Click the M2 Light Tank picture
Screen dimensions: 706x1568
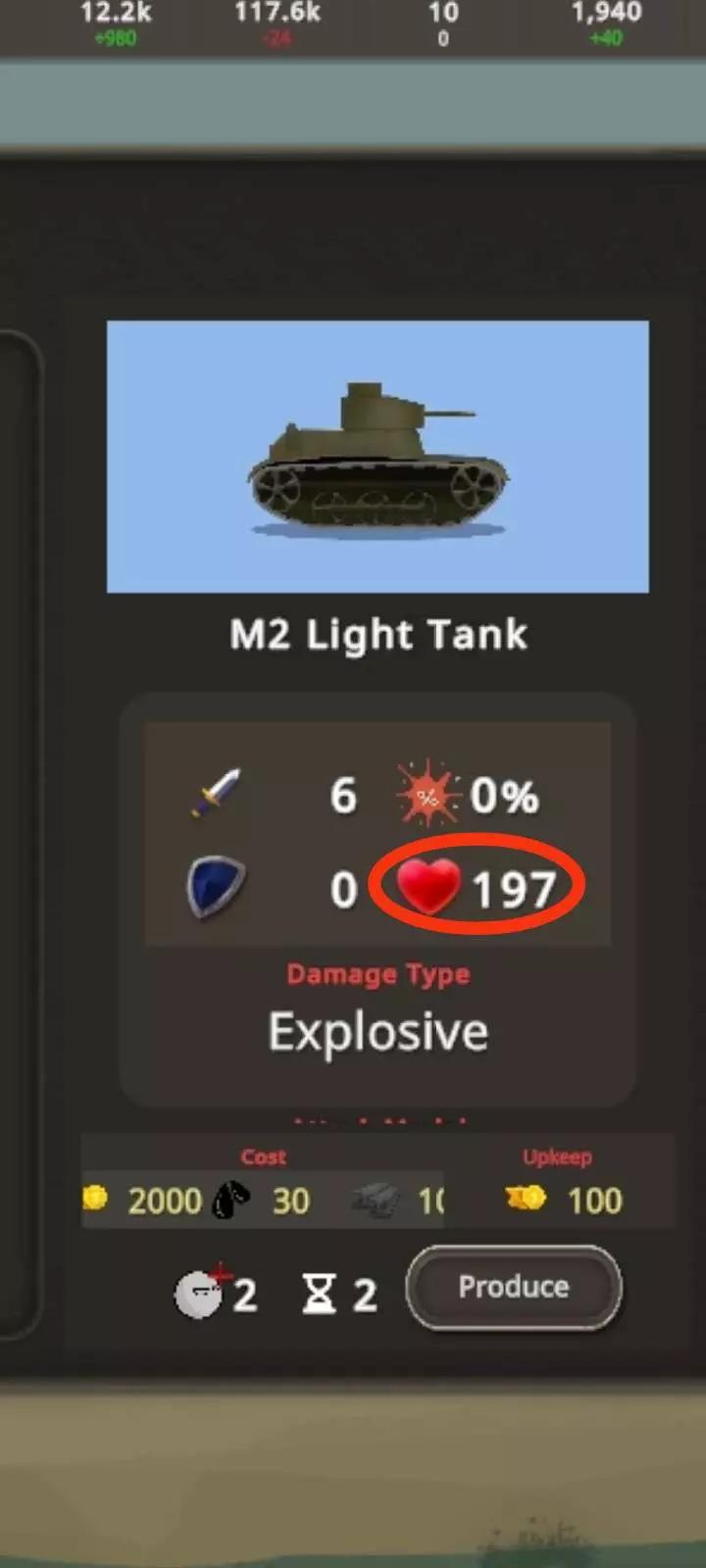(x=378, y=457)
